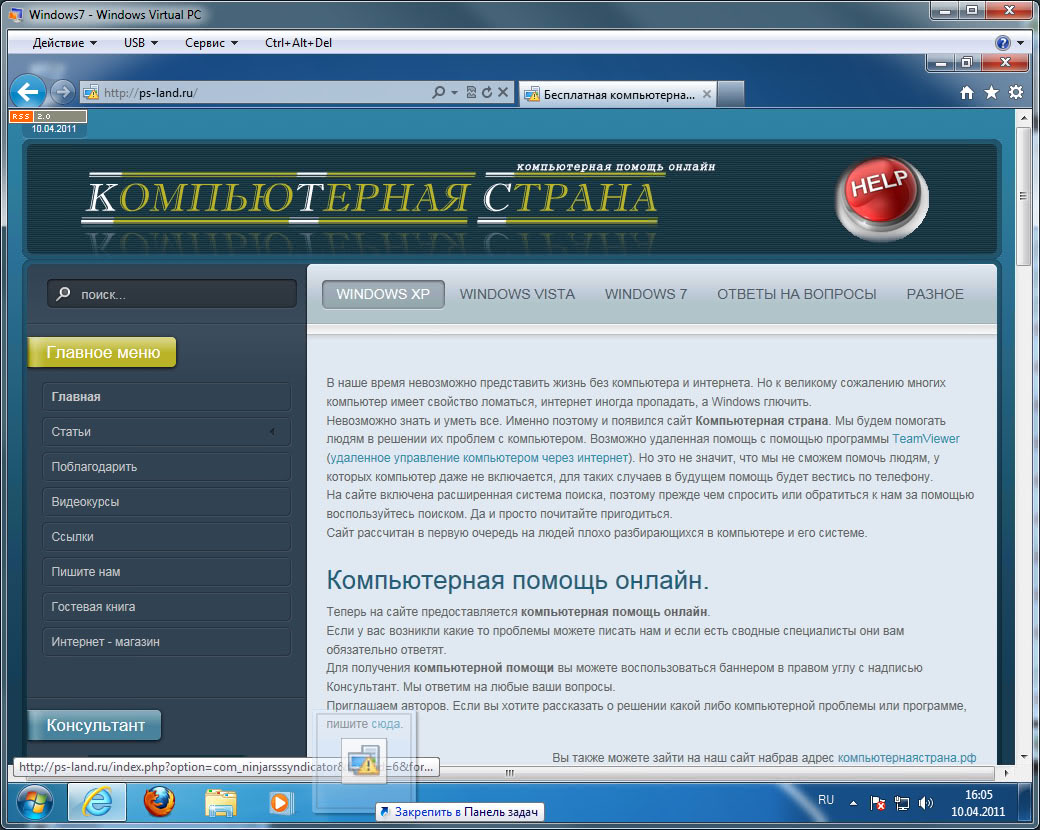
Task: Click the vertical scrollbar down arrow
Action: [1023, 756]
